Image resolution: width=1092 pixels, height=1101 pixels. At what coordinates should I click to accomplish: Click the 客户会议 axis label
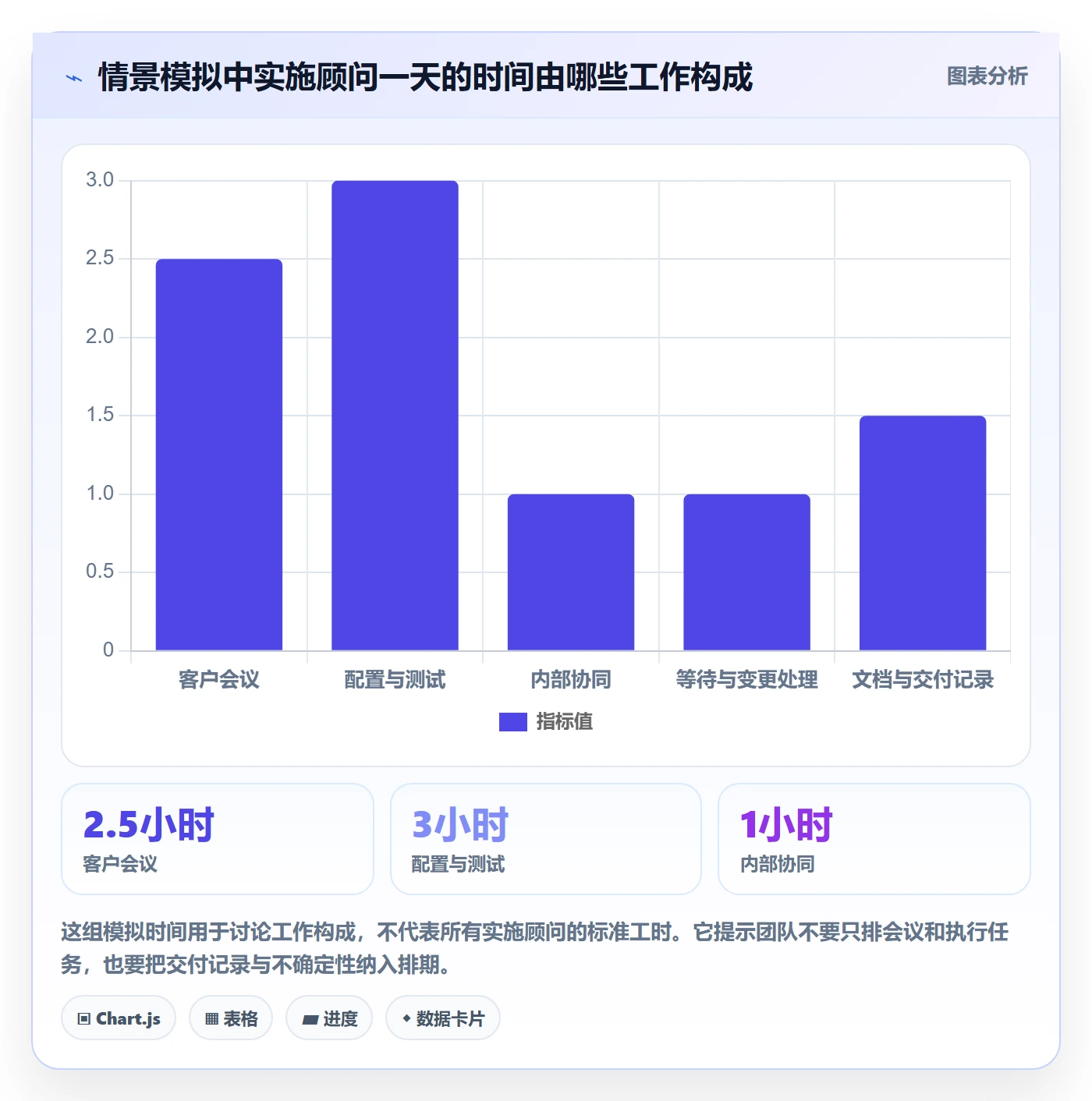(x=219, y=680)
